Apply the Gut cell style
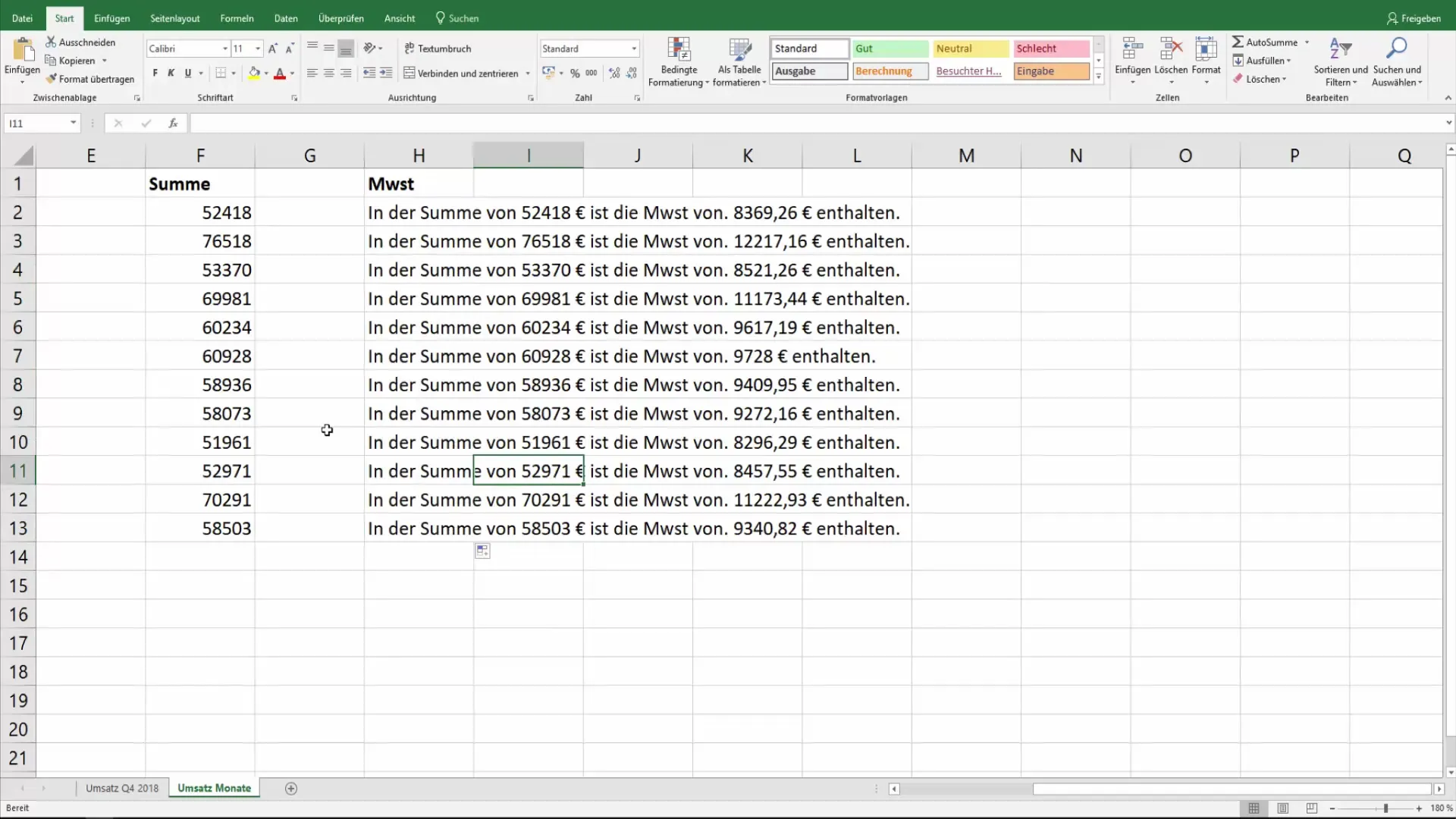 click(890, 49)
